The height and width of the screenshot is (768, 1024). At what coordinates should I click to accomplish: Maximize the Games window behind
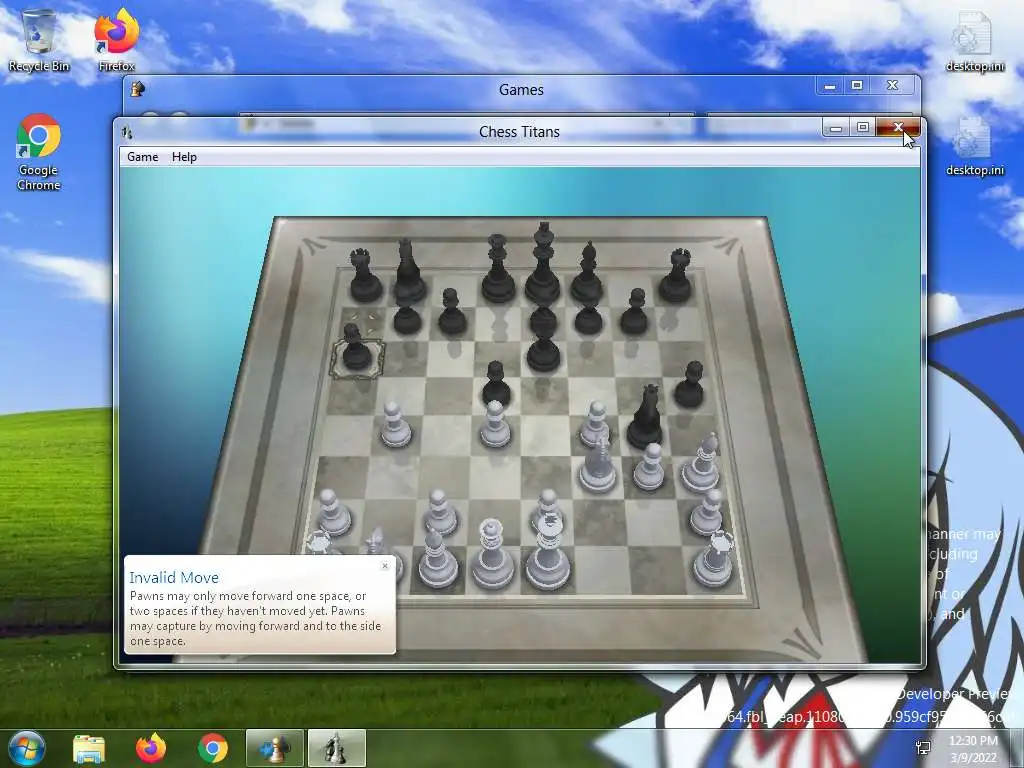pos(857,86)
